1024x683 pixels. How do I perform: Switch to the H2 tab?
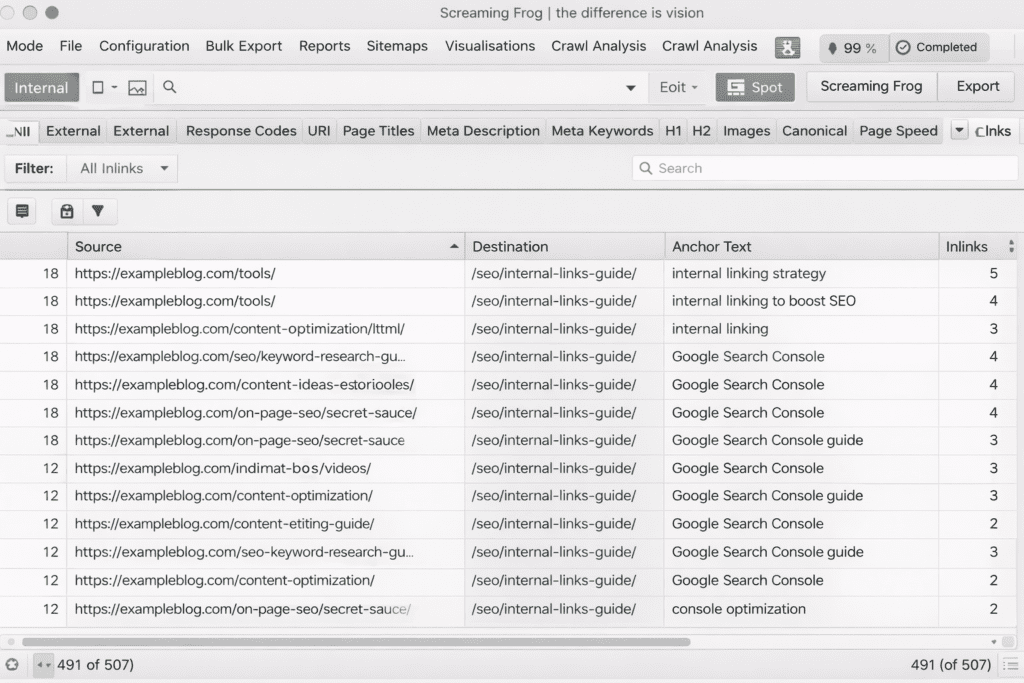[701, 131]
